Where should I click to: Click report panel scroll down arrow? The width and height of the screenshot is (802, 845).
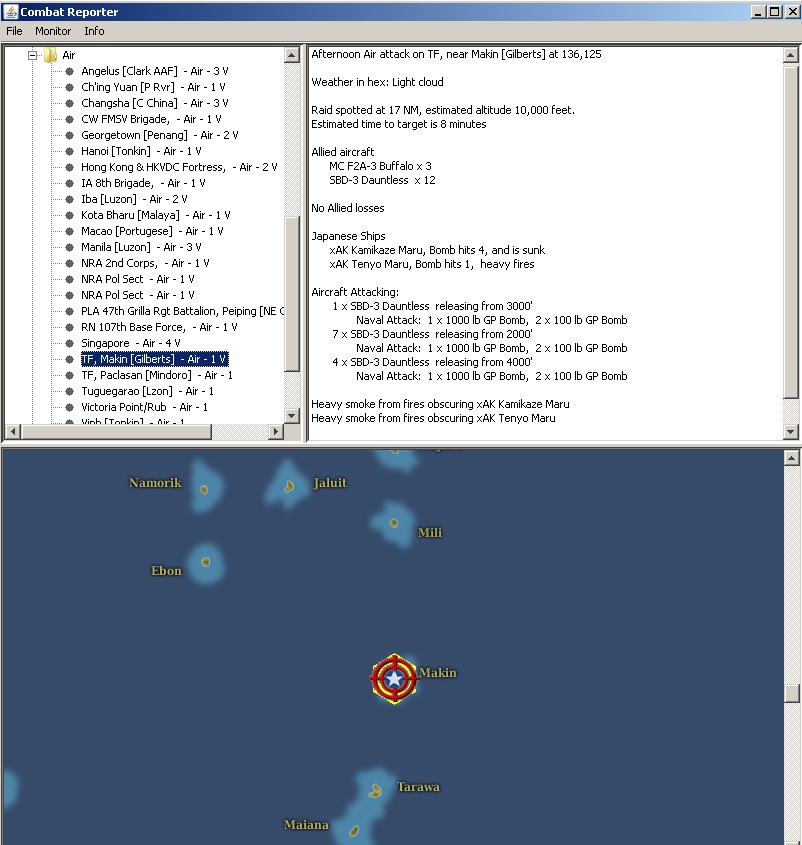point(791,431)
